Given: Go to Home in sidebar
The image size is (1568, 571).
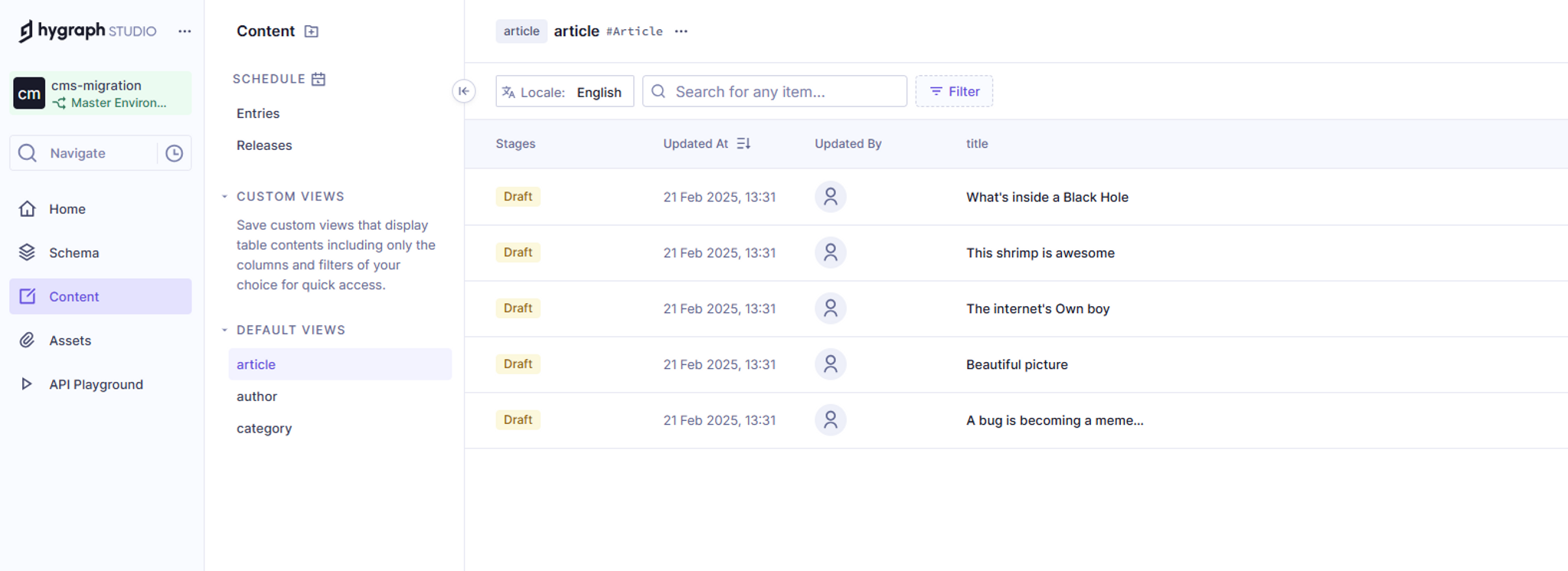Looking at the screenshot, I should [x=100, y=209].
